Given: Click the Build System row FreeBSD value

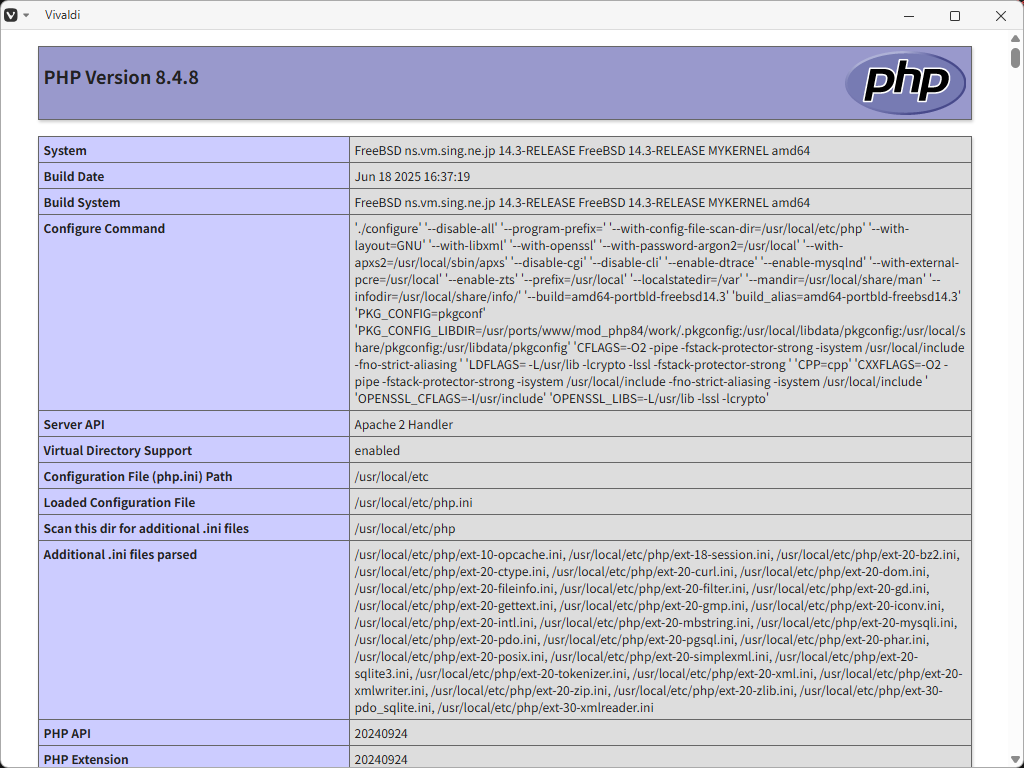Looking at the screenshot, I should [x=582, y=202].
